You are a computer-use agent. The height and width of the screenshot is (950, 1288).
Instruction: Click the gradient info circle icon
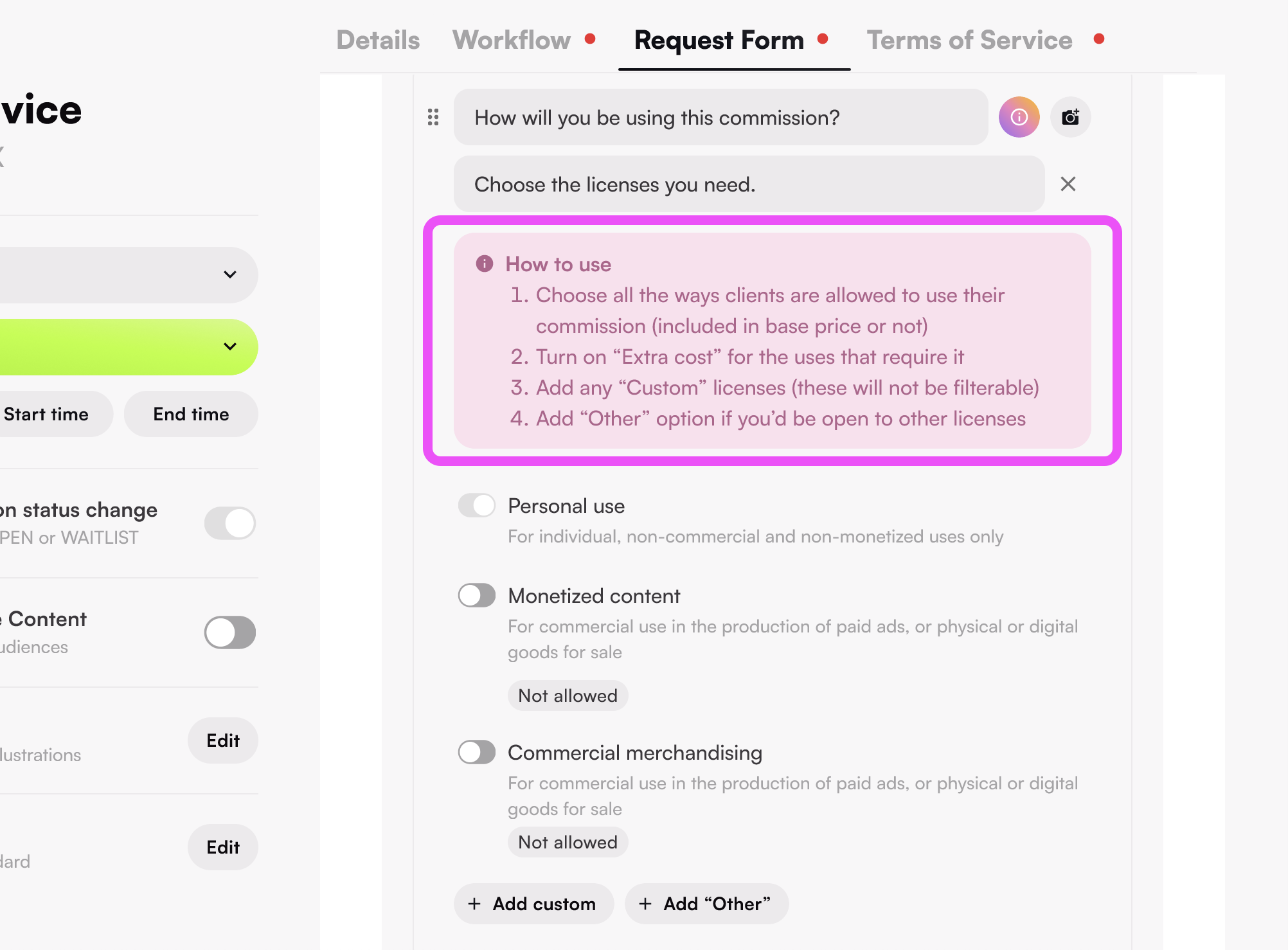click(1019, 117)
